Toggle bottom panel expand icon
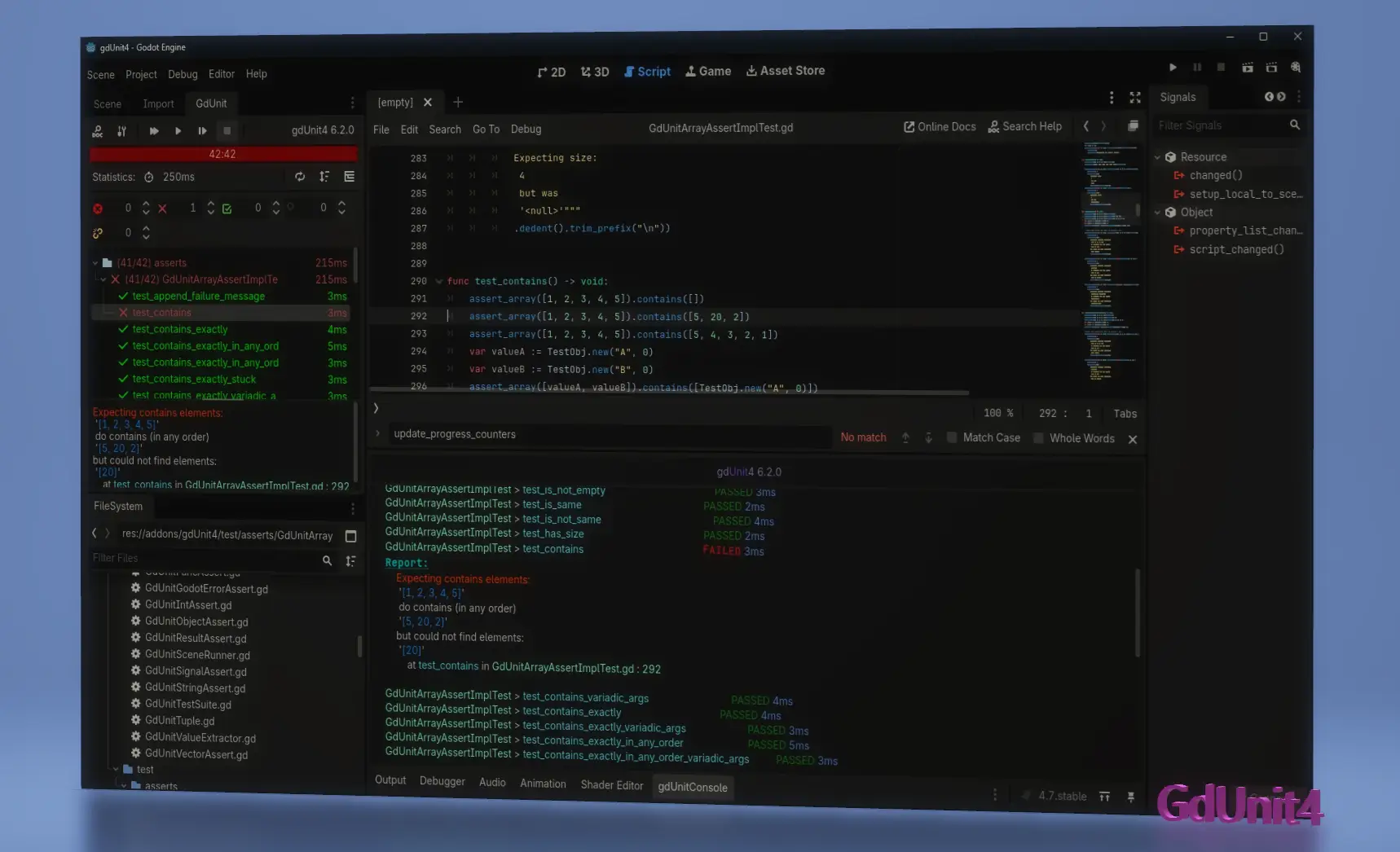 pyautogui.click(x=1105, y=797)
